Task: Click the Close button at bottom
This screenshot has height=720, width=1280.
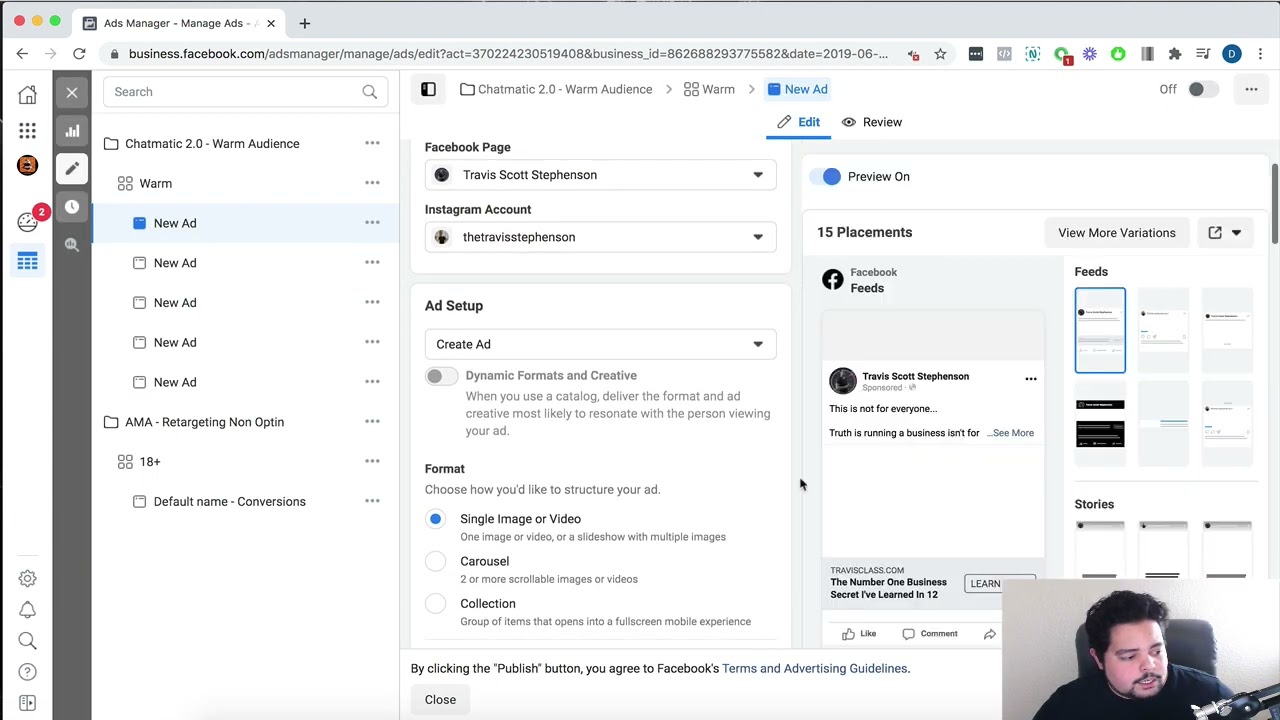Action: 440,700
